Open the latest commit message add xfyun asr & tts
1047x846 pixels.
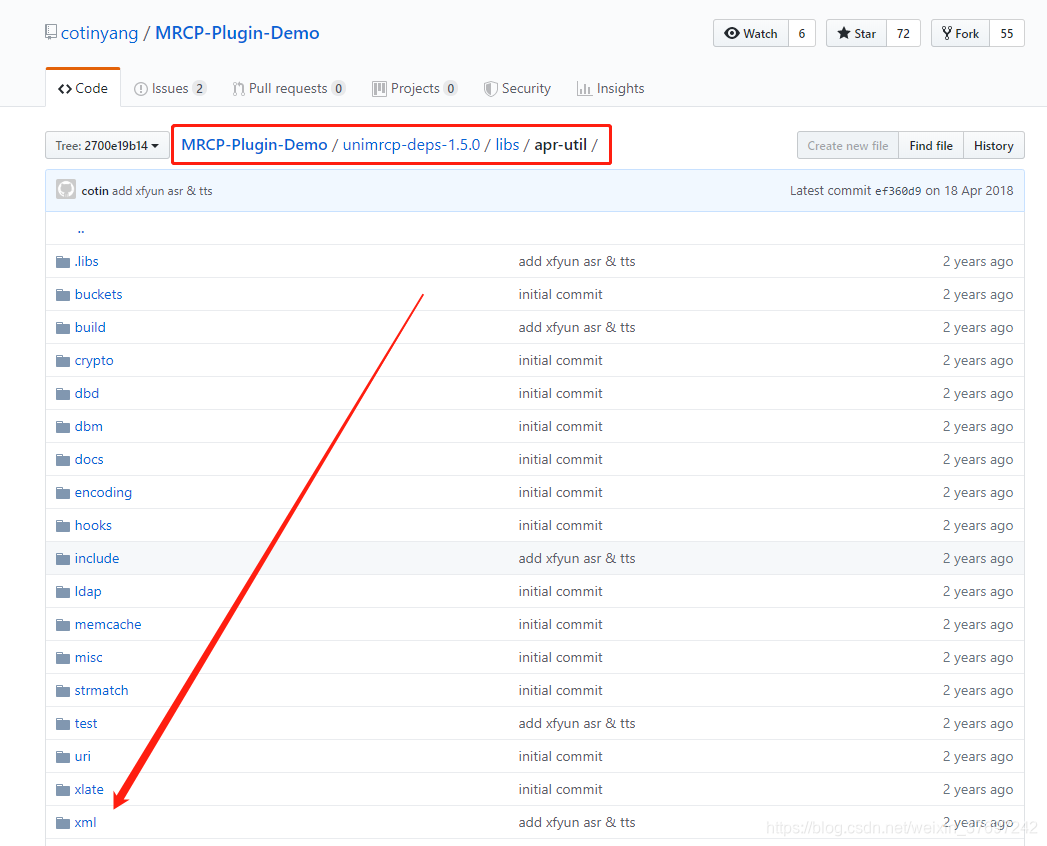(162, 191)
